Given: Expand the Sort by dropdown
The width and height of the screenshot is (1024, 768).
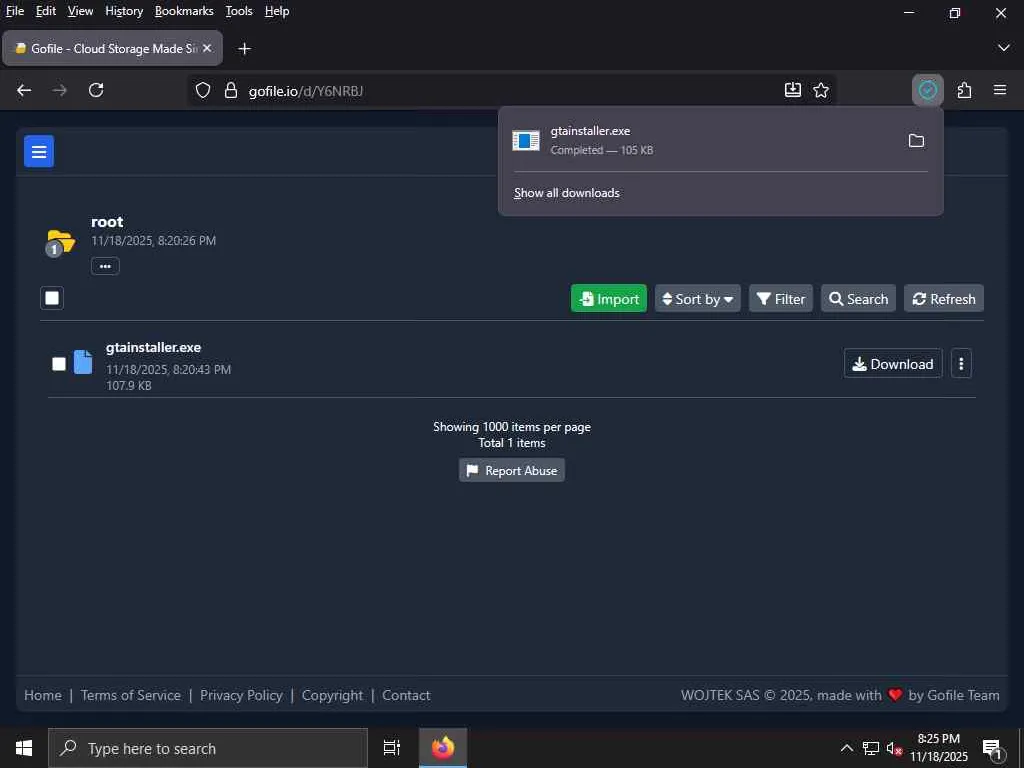Looking at the screenshot, I should [x=697, y=298].
